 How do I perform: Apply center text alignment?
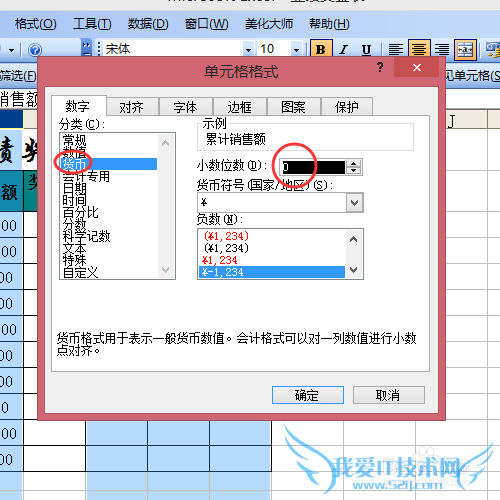pos(419,49)
